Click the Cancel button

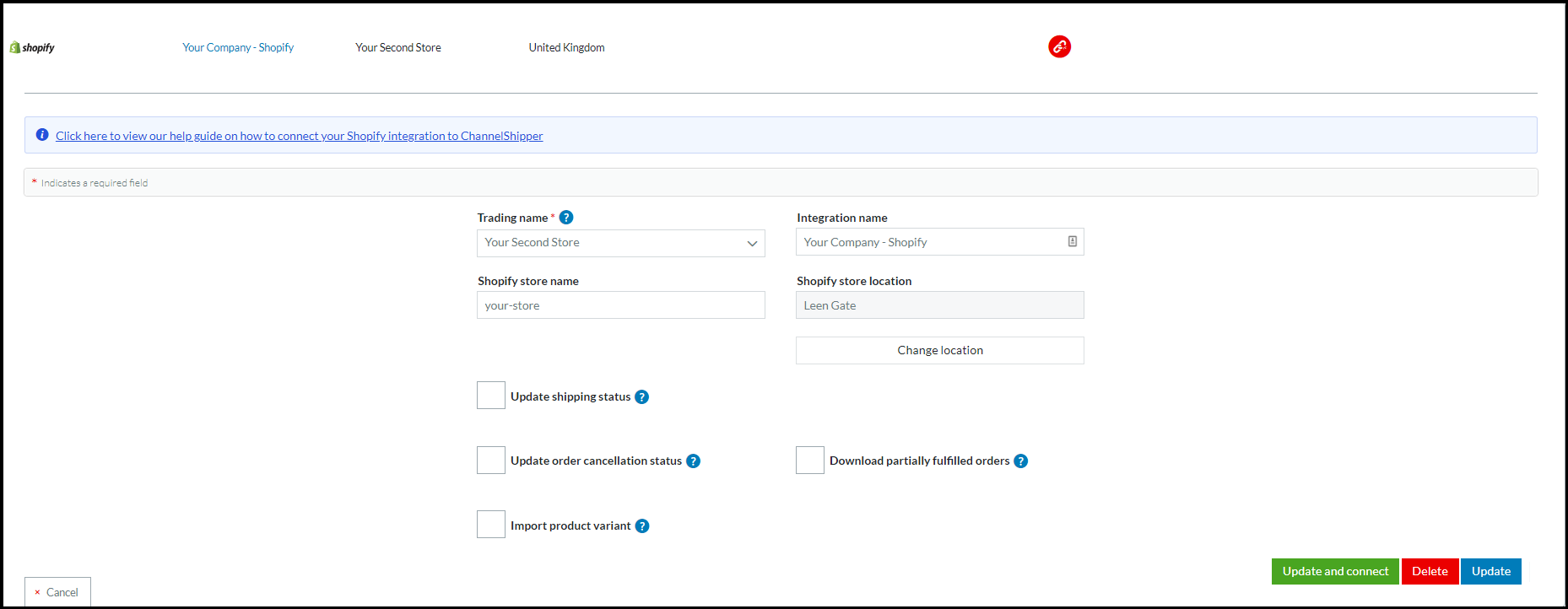(x=57, y=592)
